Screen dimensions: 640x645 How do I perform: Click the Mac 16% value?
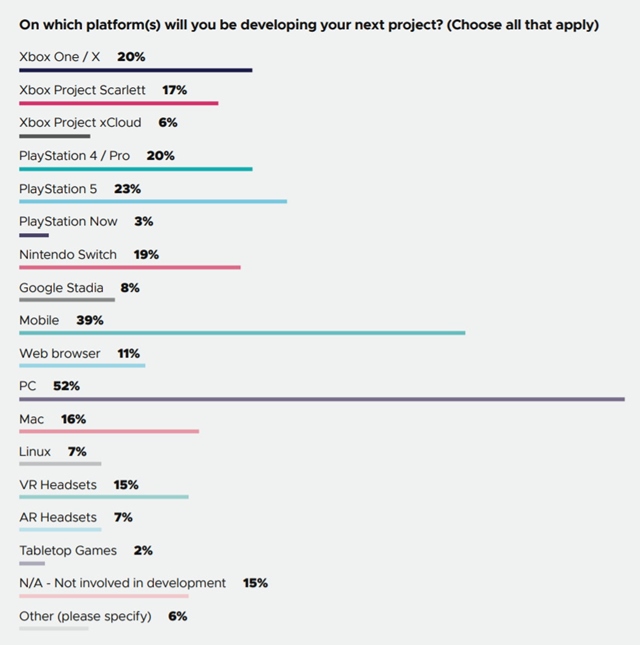[x=74, y=419]
